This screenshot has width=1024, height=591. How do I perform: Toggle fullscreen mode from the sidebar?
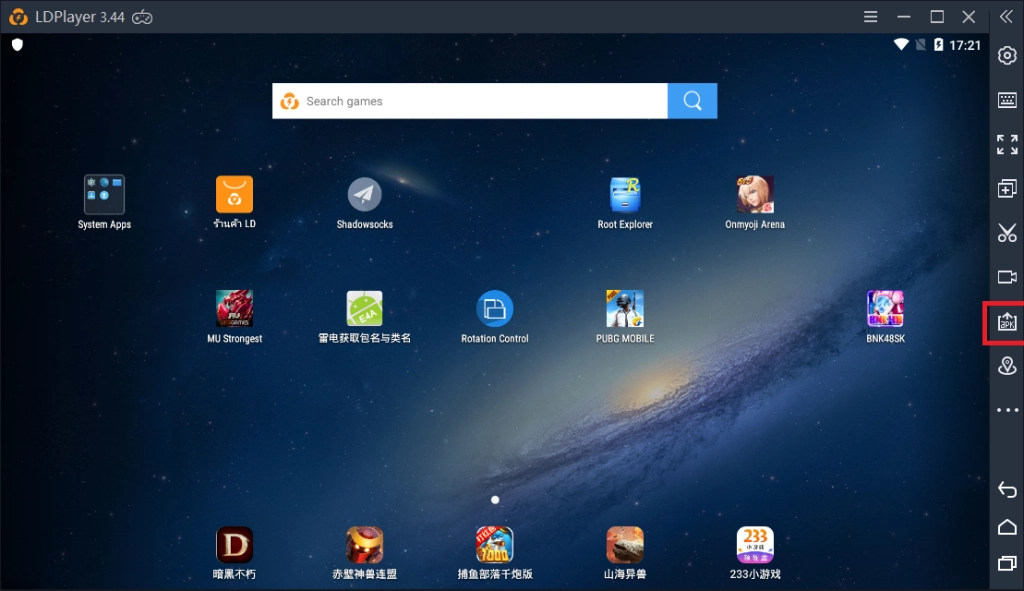tap(1007, 144)
